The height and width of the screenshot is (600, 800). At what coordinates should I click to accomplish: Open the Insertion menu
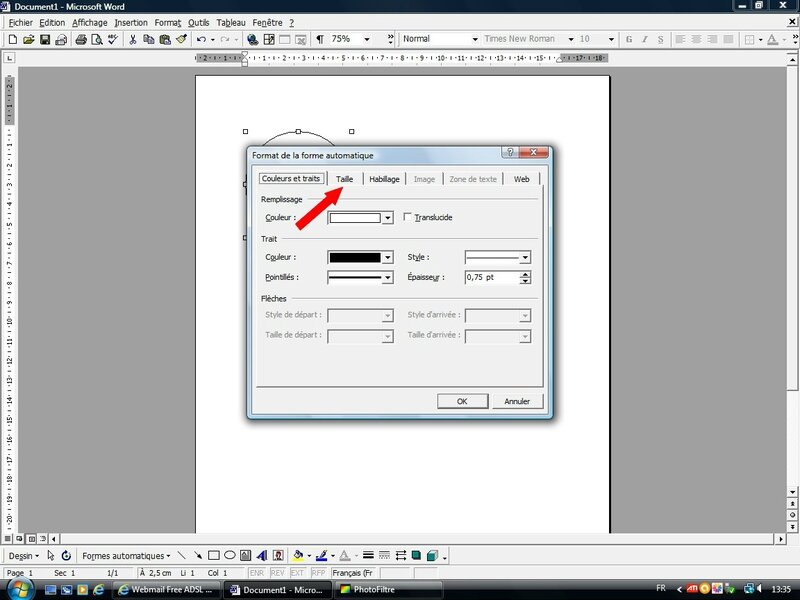tap(131, 22)
